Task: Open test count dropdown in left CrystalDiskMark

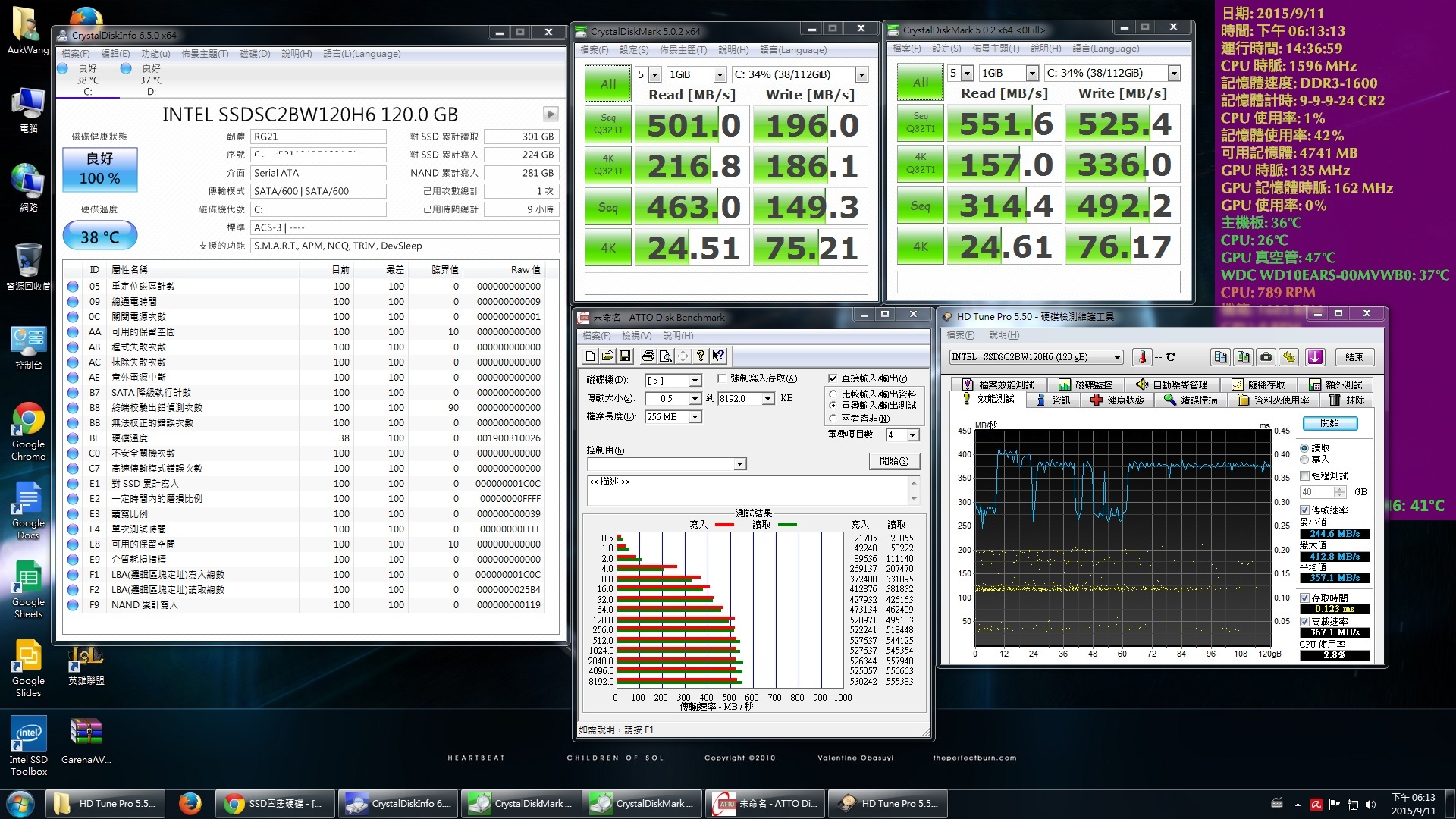Action: [x=655, y=74]
